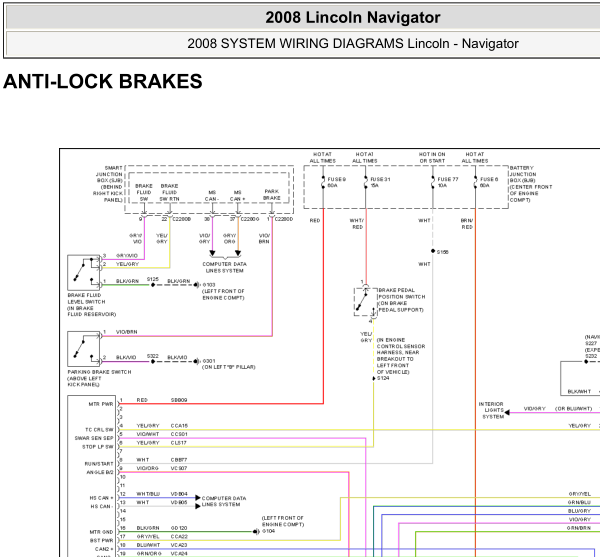600x557 pixels.
Task: Click the 'MTR GND' pin label
Action: coord(101,532)
